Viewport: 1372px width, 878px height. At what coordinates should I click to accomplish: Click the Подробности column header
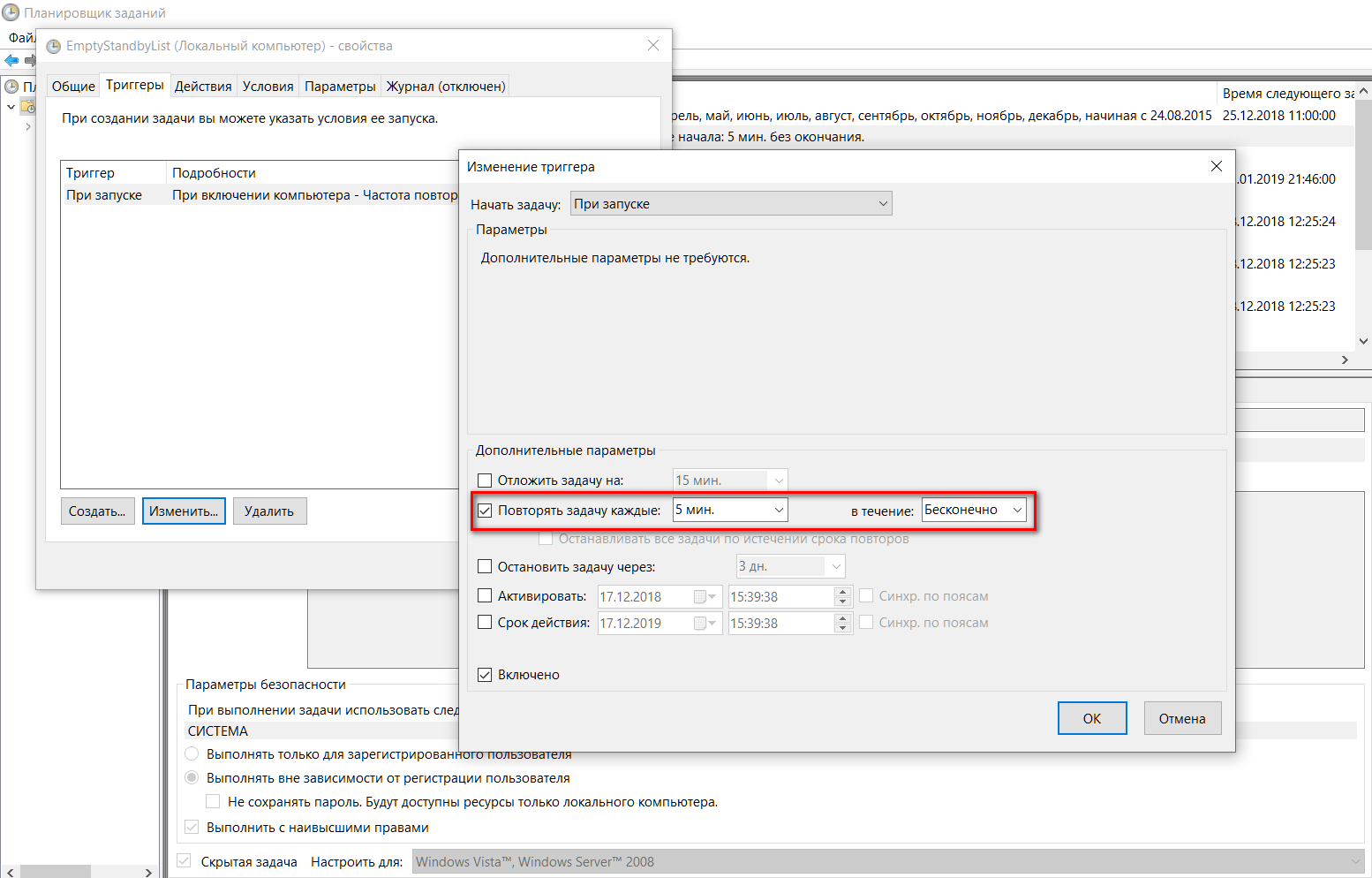pyautogui.click(x=313, y=173)
